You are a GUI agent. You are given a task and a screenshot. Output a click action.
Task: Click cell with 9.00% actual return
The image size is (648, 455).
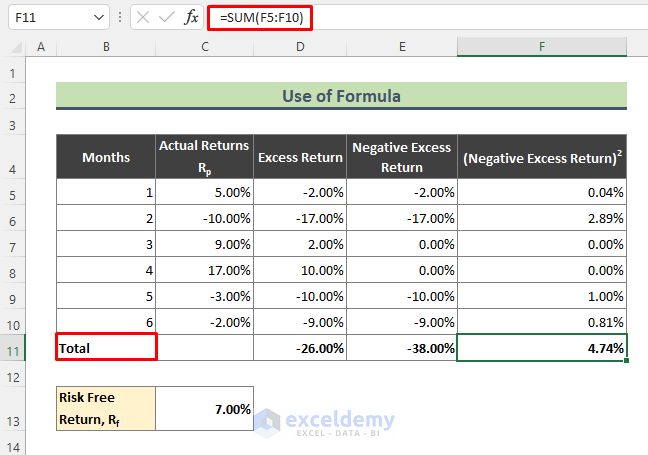click(205, 244)
